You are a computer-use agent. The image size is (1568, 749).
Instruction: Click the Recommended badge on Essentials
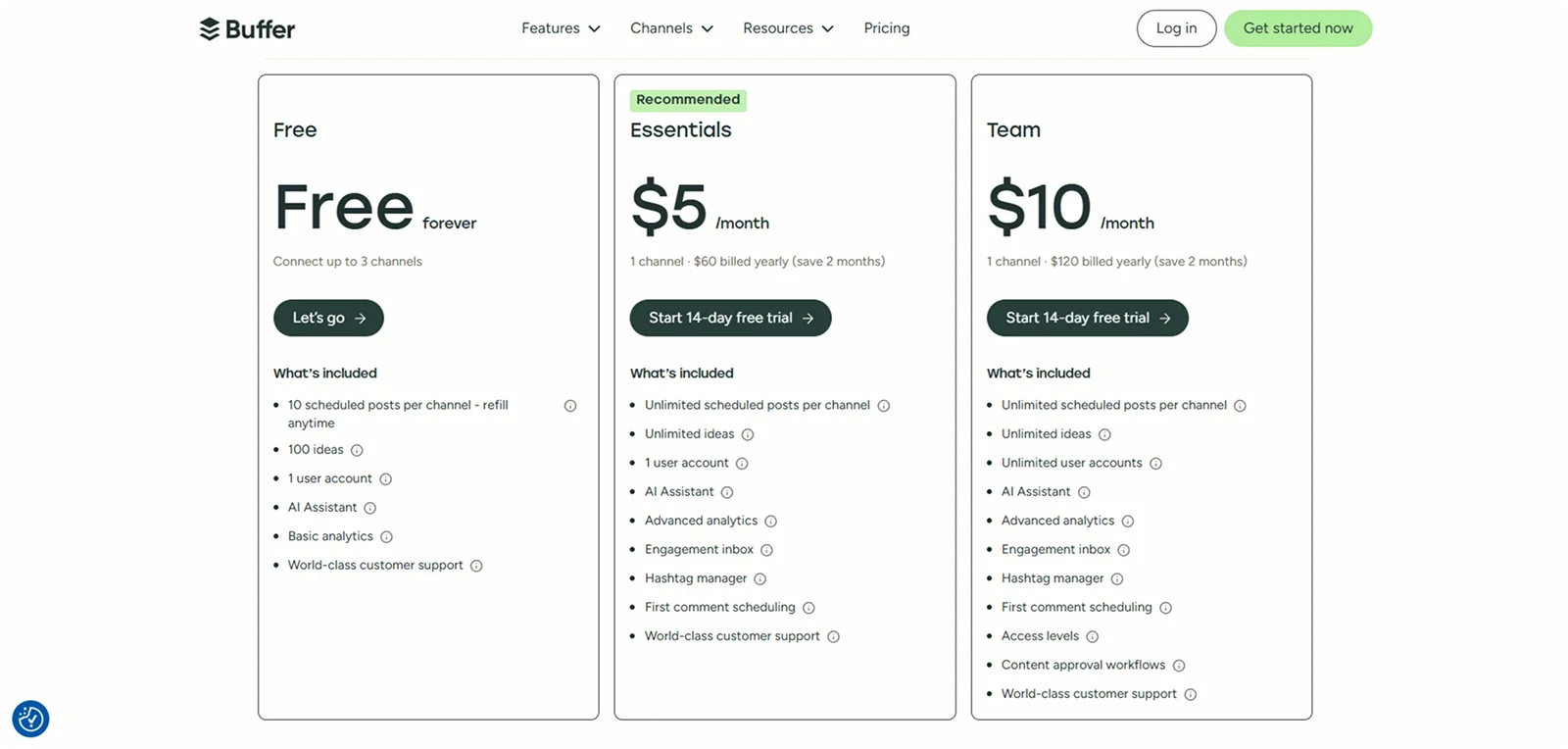click(x=688, y=99)
